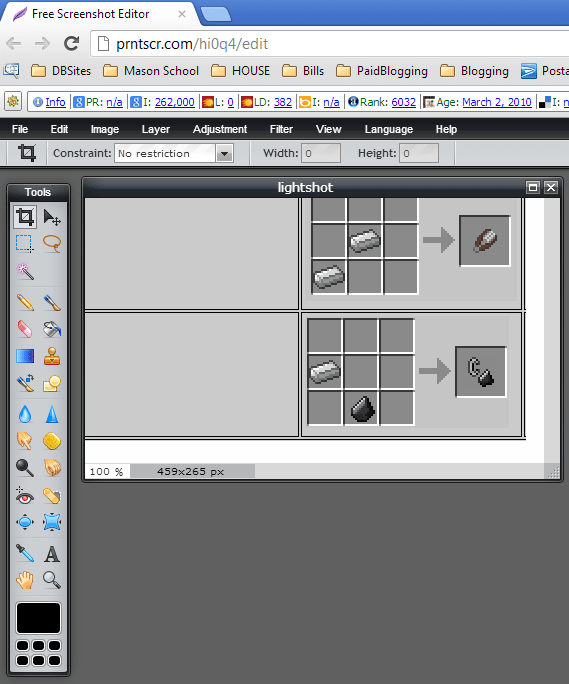Screen dimensions: 569x684
Task: Select the Crop tool in Tools panel
Action: (25, 217)
